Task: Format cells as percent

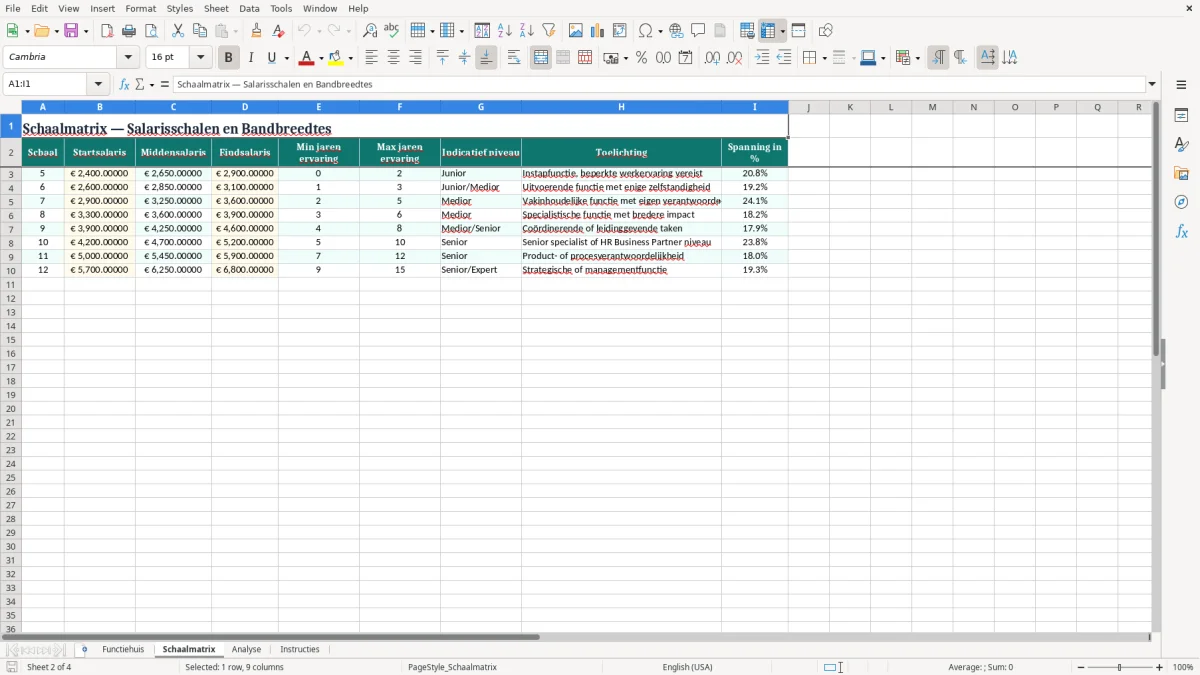Action: (642, 58)
